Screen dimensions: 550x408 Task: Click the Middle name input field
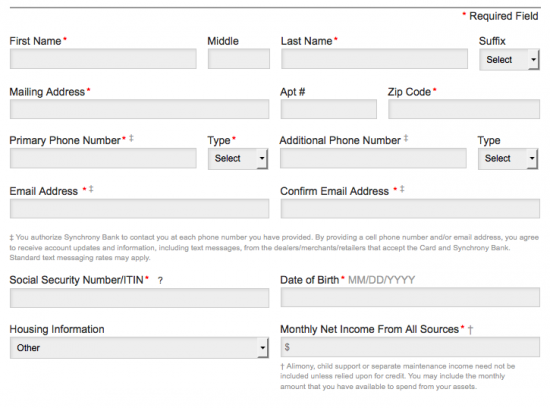pos(239,59)
